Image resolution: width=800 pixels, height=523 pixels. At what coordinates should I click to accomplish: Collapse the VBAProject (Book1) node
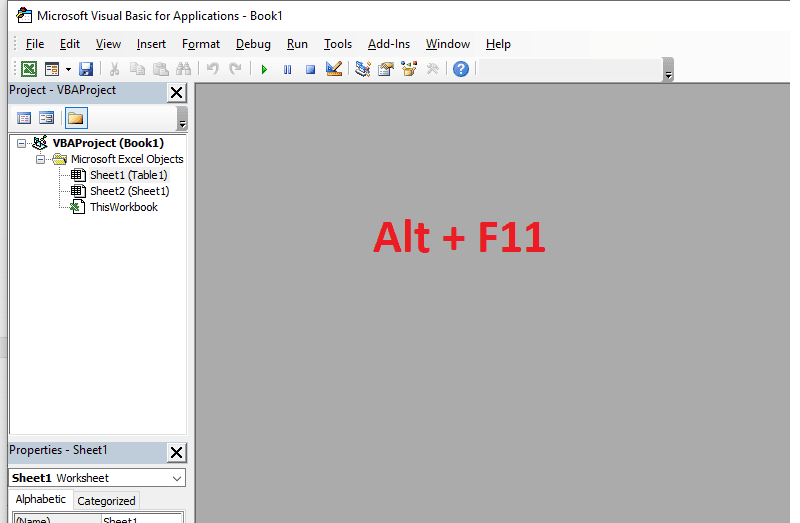click(x=21, y=143)
